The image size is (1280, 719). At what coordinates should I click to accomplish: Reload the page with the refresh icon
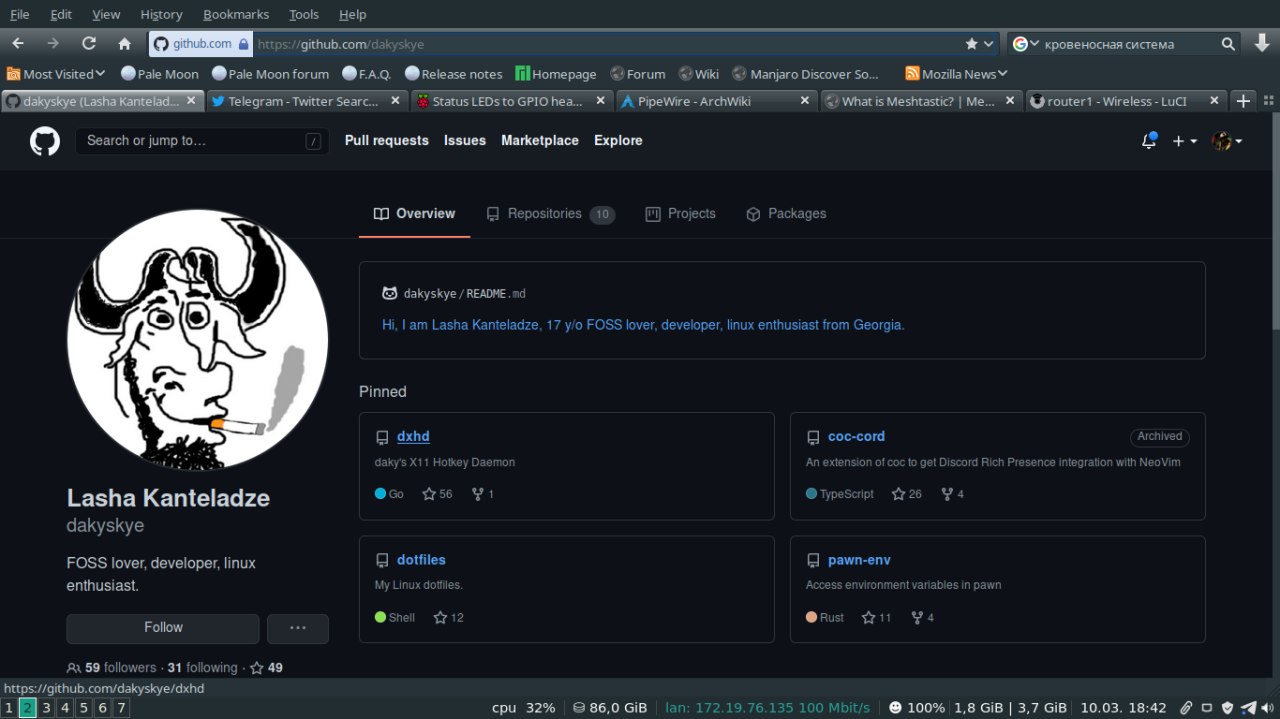coord(89,43)
